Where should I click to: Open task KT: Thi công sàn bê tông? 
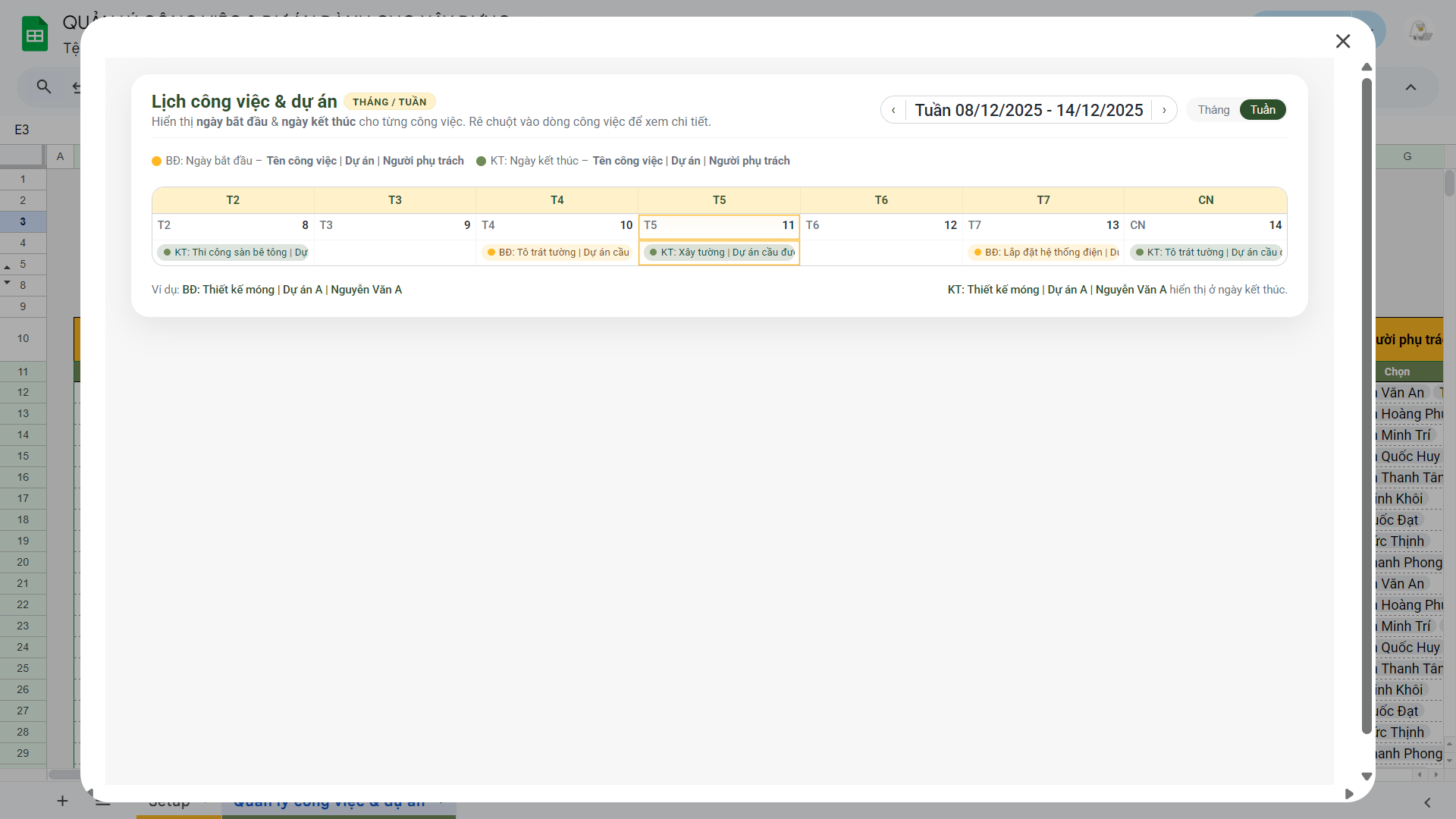[x=234, y=253]
